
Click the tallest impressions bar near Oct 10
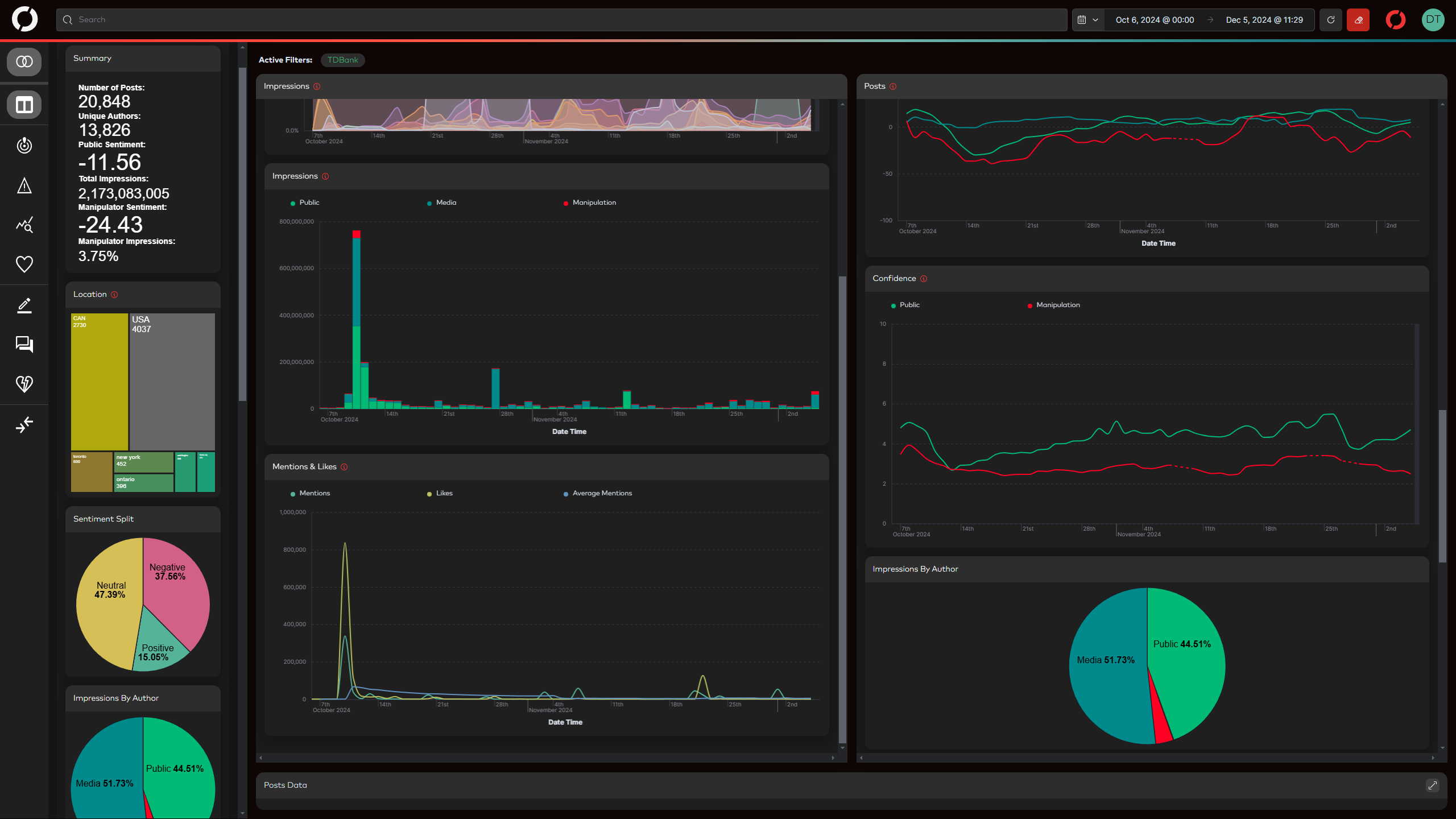click(x=357, y=320)
